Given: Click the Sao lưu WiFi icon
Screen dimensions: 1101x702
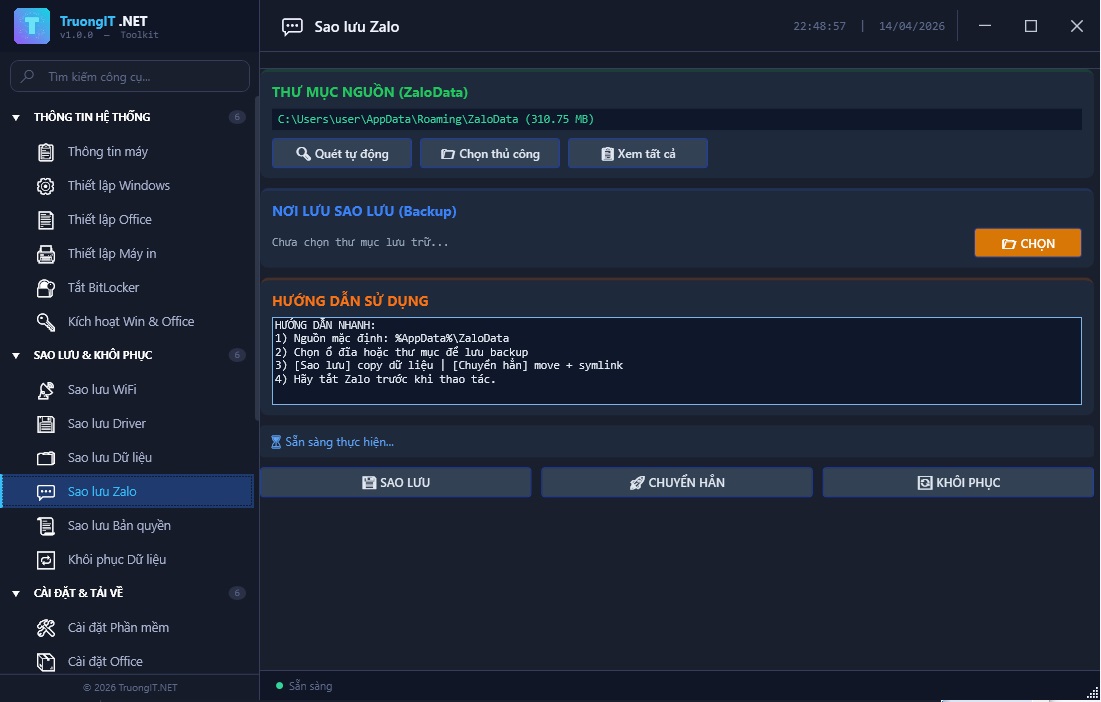Looking at the screenshot, I should point(46,390).
